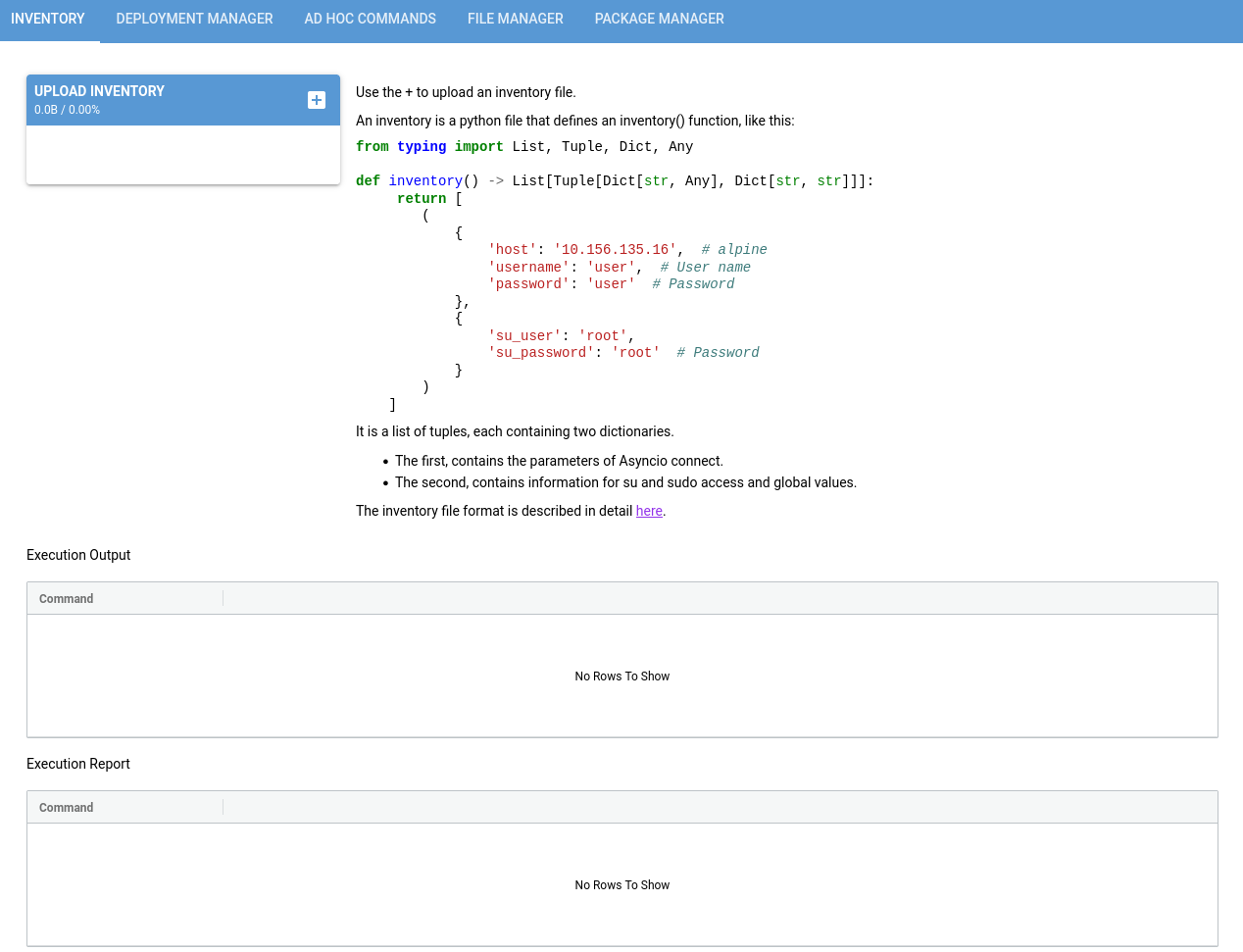
Task: Open the 'here' inventory format link
Action: [649, 511]
